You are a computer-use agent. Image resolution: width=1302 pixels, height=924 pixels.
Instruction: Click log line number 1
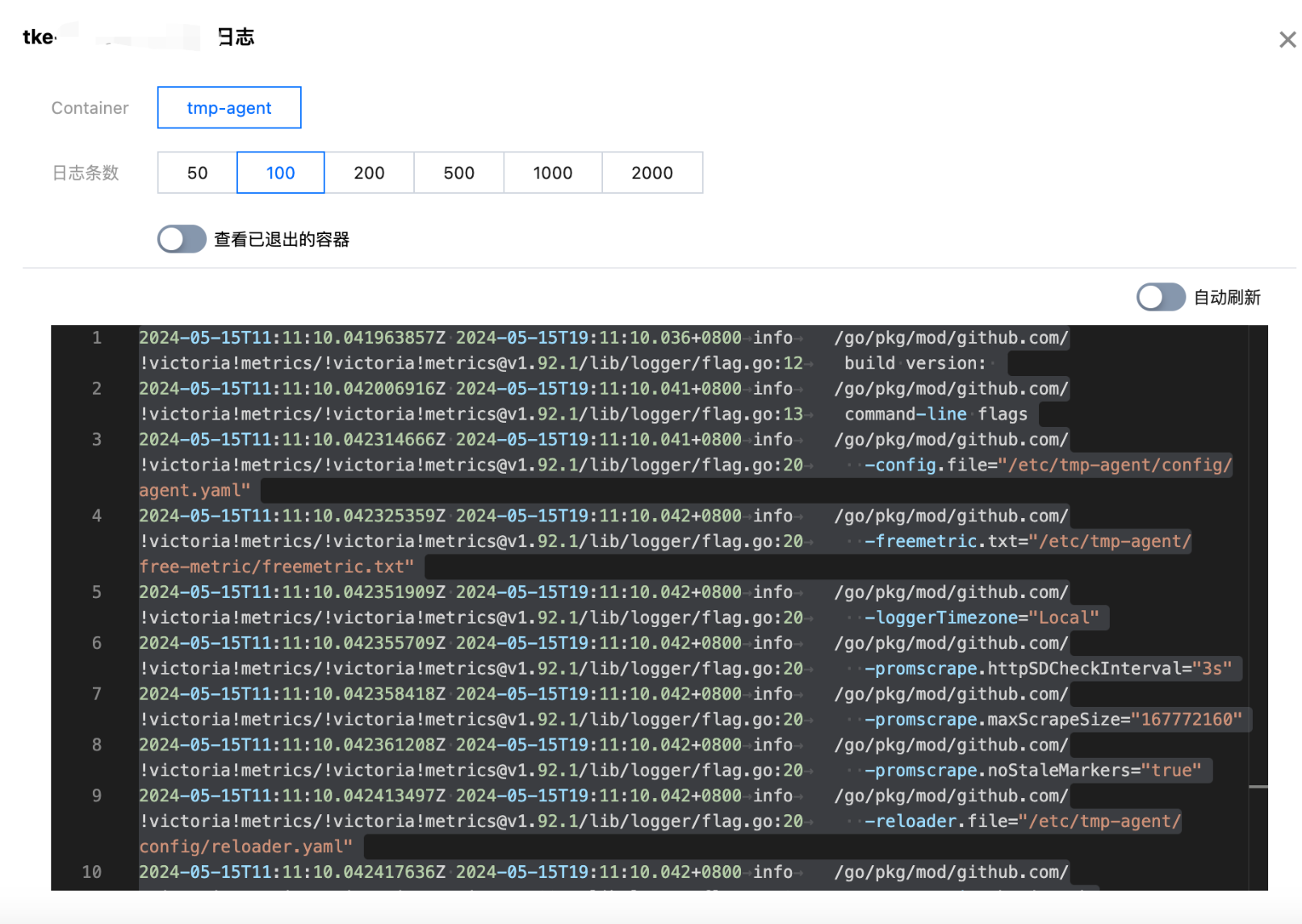coord(96,338)
